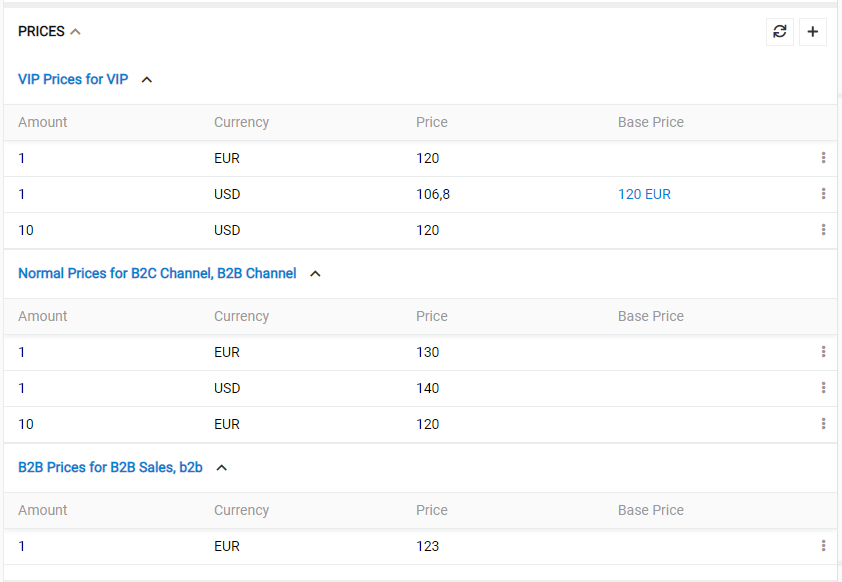This screenshot has height=582, width=842.
Task: Collapse the VIP Prices for VIP section
Action: (x=146, y=79)
